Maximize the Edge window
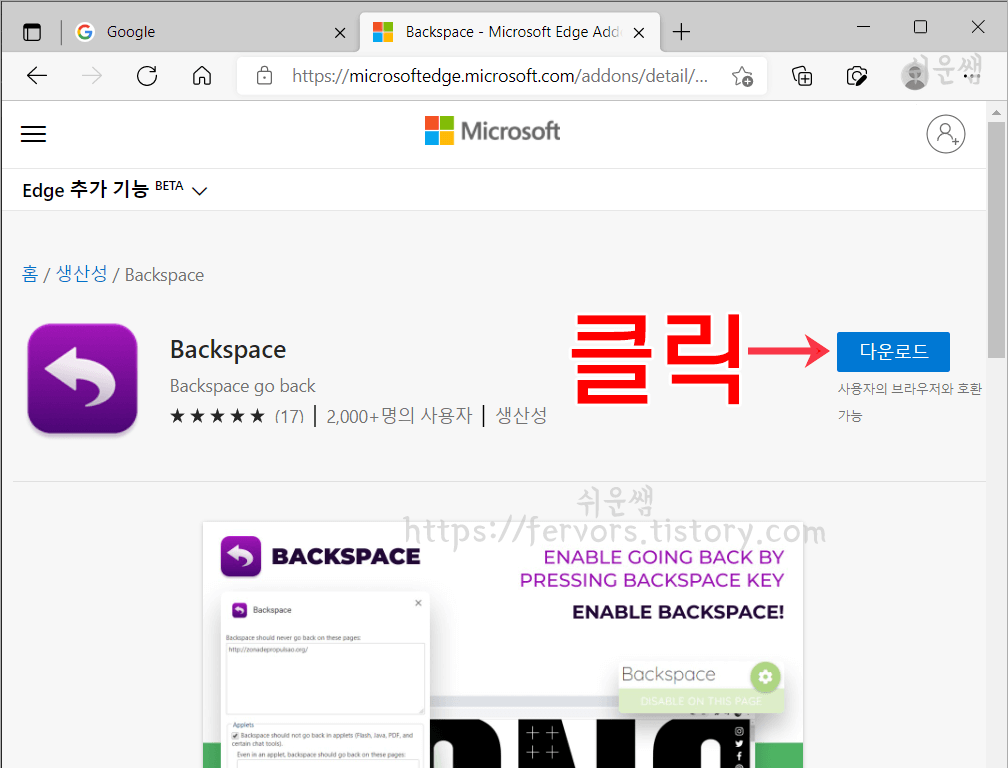The height and width of the screenshot is (768, 1008). [x=920, y=27]
